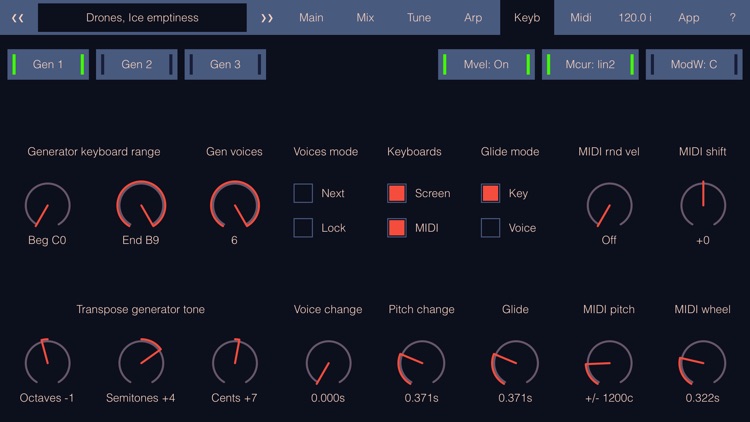Switch to the Main tab
Image resolution: width=750 pixels, height=422 pixels.
tap(311, 18)
